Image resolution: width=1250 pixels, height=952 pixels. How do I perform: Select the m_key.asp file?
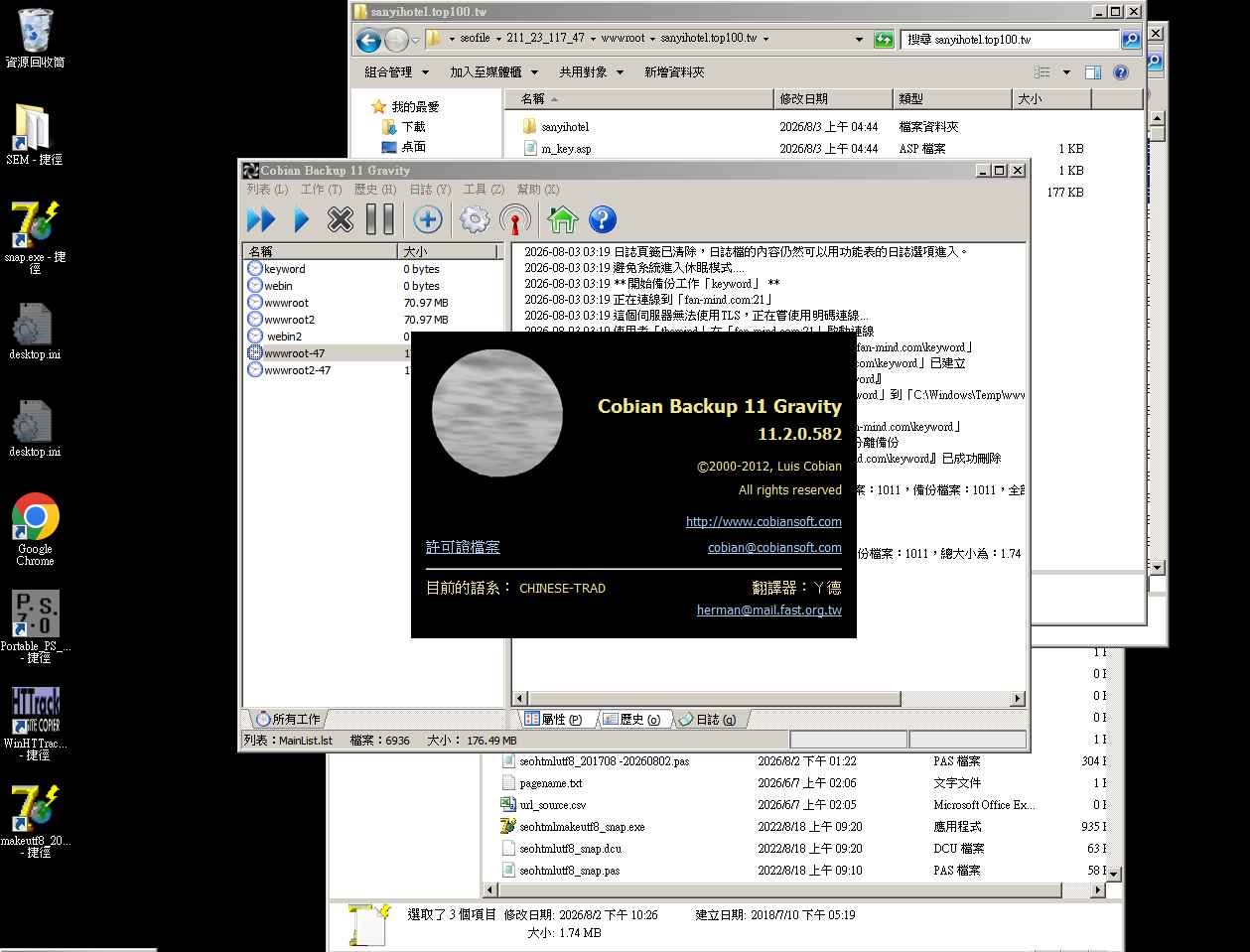tap(557, 149)
